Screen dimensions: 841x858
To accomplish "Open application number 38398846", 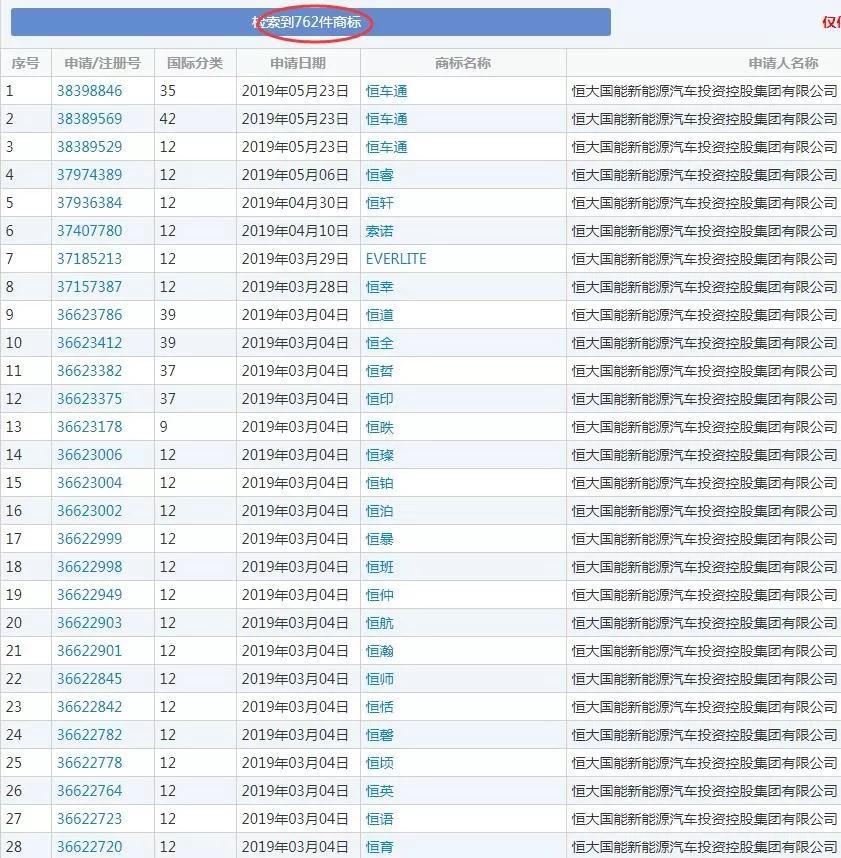I will point(89,91).
